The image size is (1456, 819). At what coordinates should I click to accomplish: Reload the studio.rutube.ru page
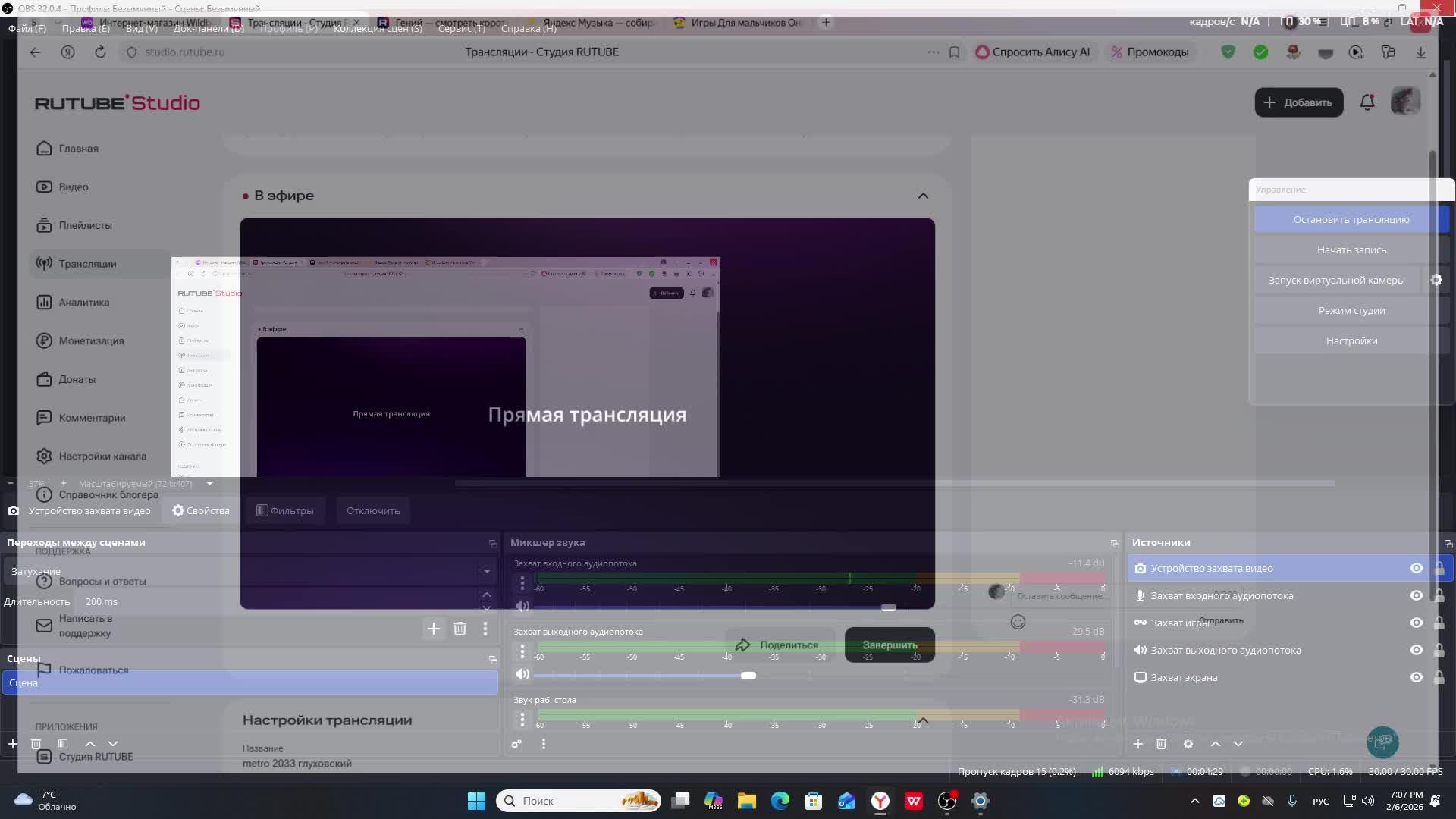coord(100,52)
